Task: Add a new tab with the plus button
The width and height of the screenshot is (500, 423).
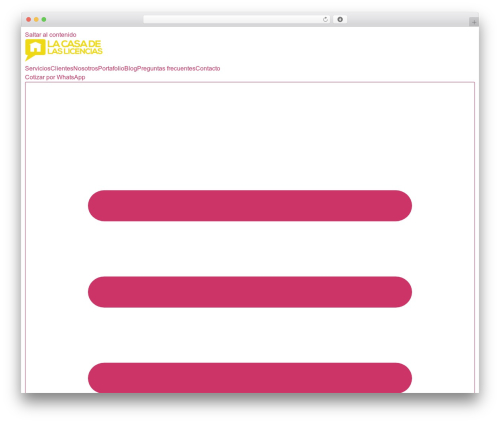Action: pos(474,22)
